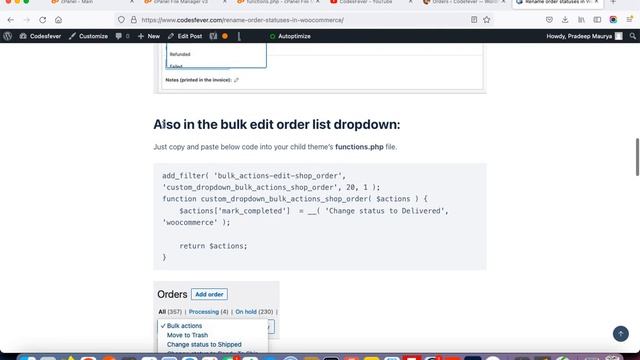Toggle reader view icon in address bar
640x360 pixels.
click(x=474, y=20)
